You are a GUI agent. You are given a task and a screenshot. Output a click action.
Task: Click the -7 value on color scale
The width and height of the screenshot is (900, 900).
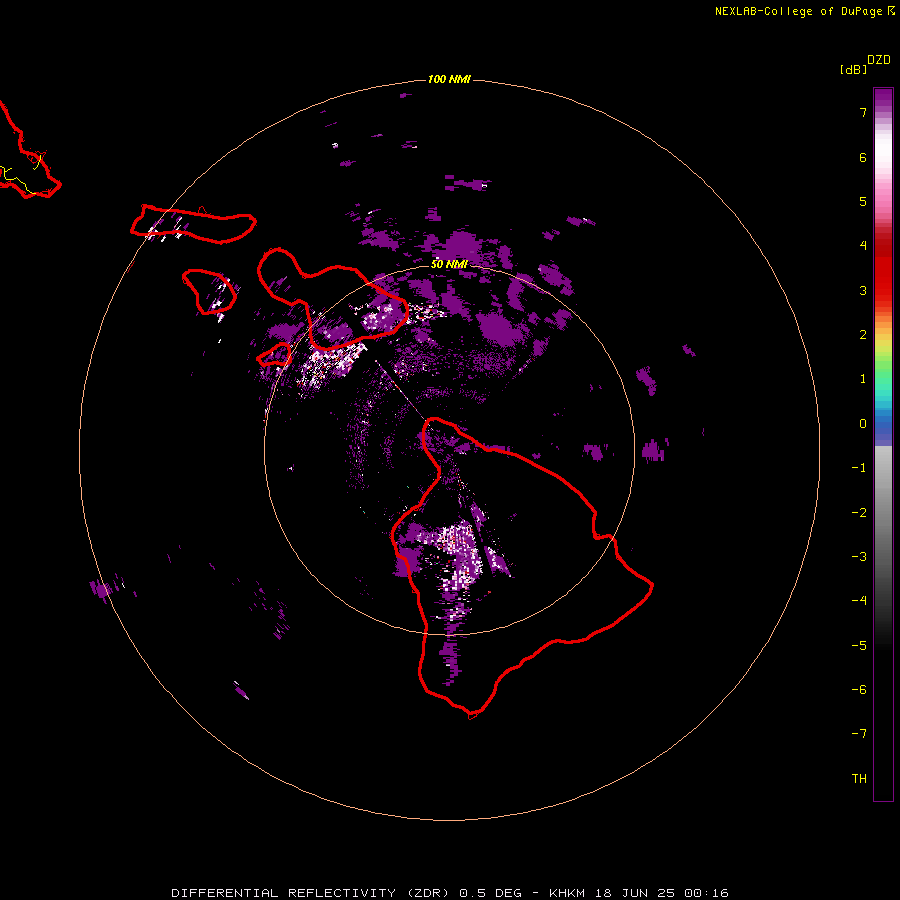859,734
